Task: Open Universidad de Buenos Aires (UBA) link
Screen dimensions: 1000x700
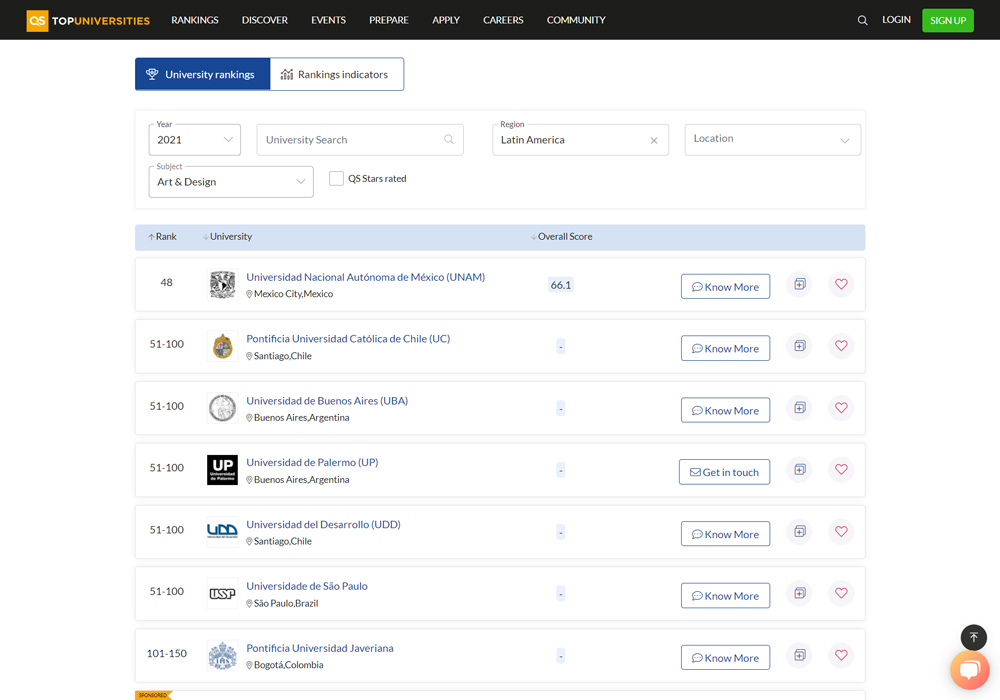Action: pyautogui.click(x=327, y=400)
